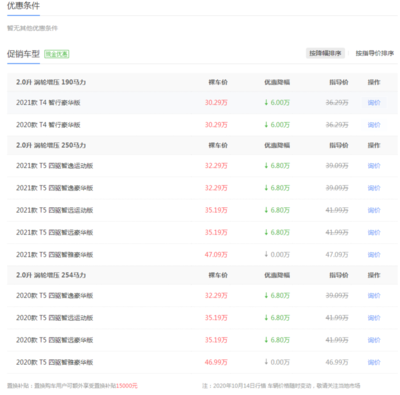Screen dimensions: 400x395
Task: Click 询价 for 2021款 T5 四驱智远运动版
Action: tap(374, 210)
